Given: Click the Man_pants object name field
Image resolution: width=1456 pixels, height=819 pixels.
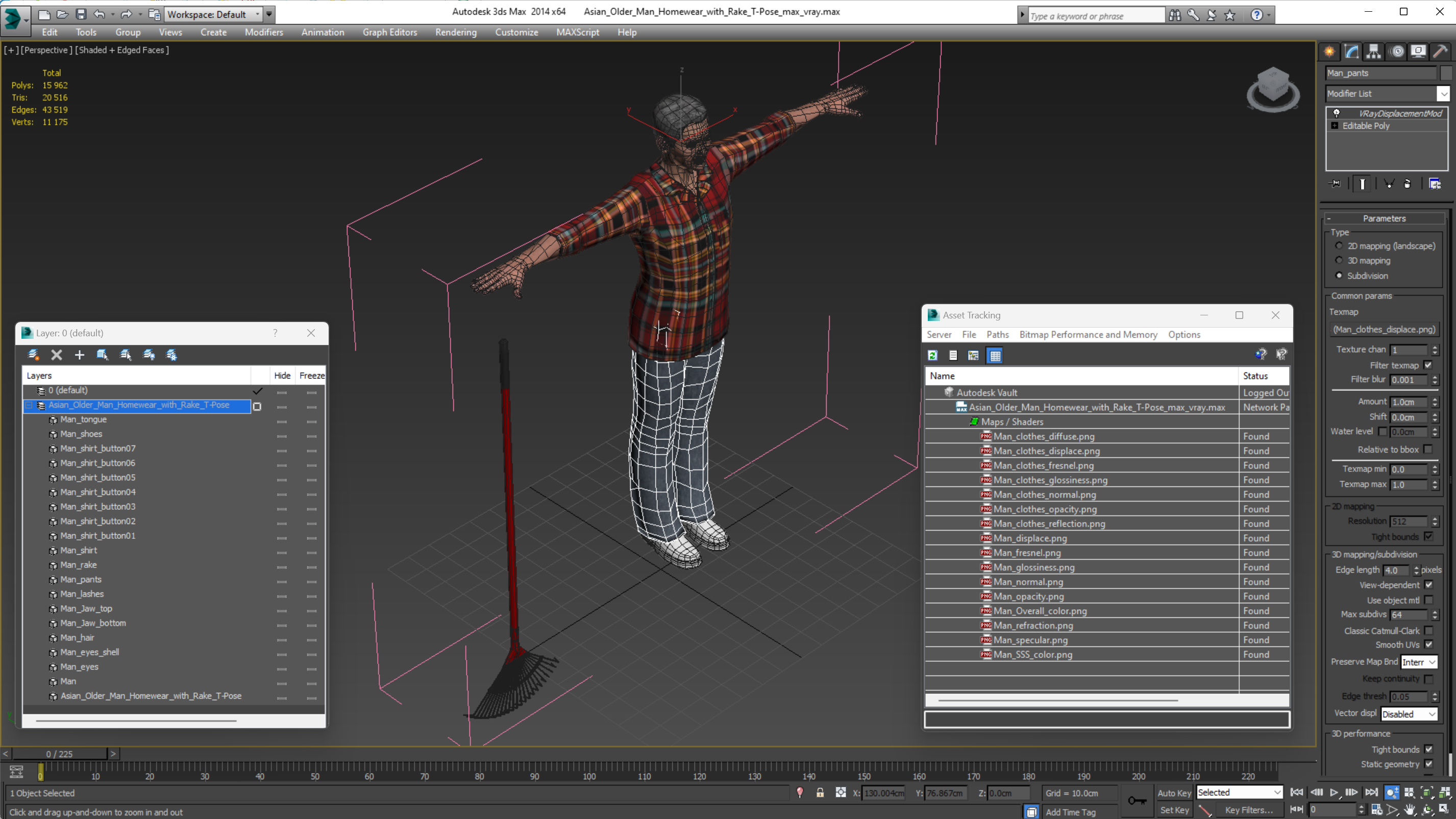Looking at the screenshot, I should pos(1380,73).
